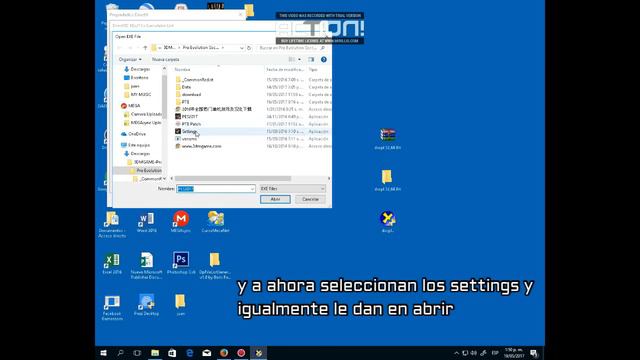Screen dimensions: 640x360
Task: Open the Word 2016 desktop shortcut
Action: 147,222
